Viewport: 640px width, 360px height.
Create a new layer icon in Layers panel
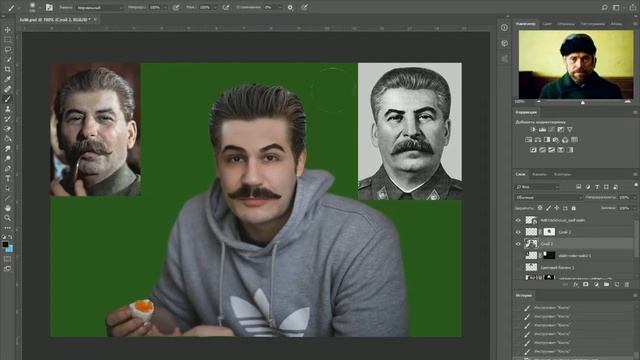pos(617,284)
